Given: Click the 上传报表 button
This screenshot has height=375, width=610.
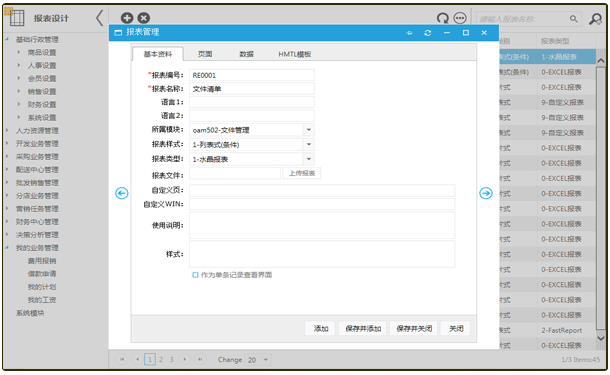Looking at the screenshot, I should (x=302, y=173).
